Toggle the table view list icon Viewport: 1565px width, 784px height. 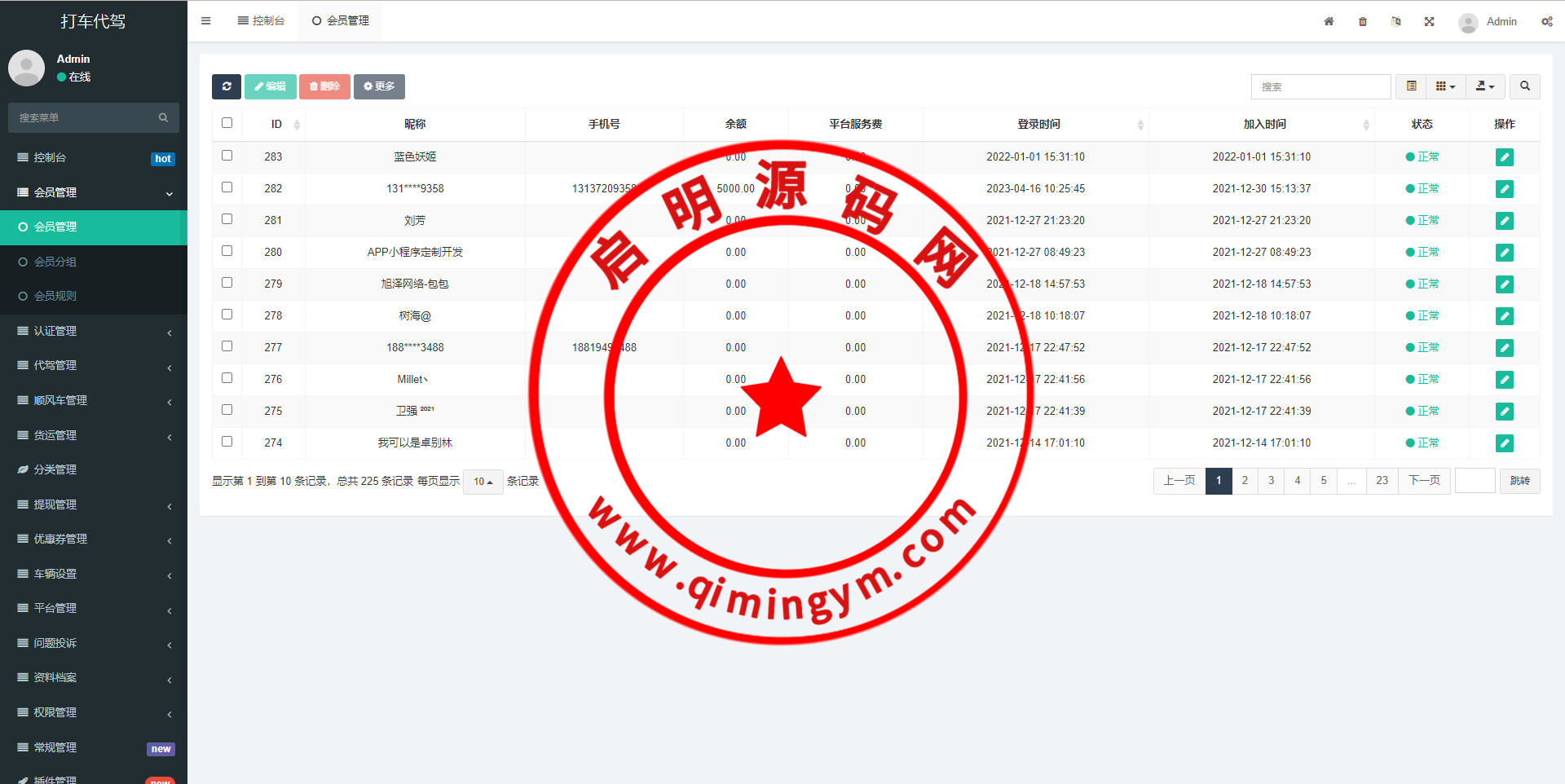click(x=1411, y=86)
